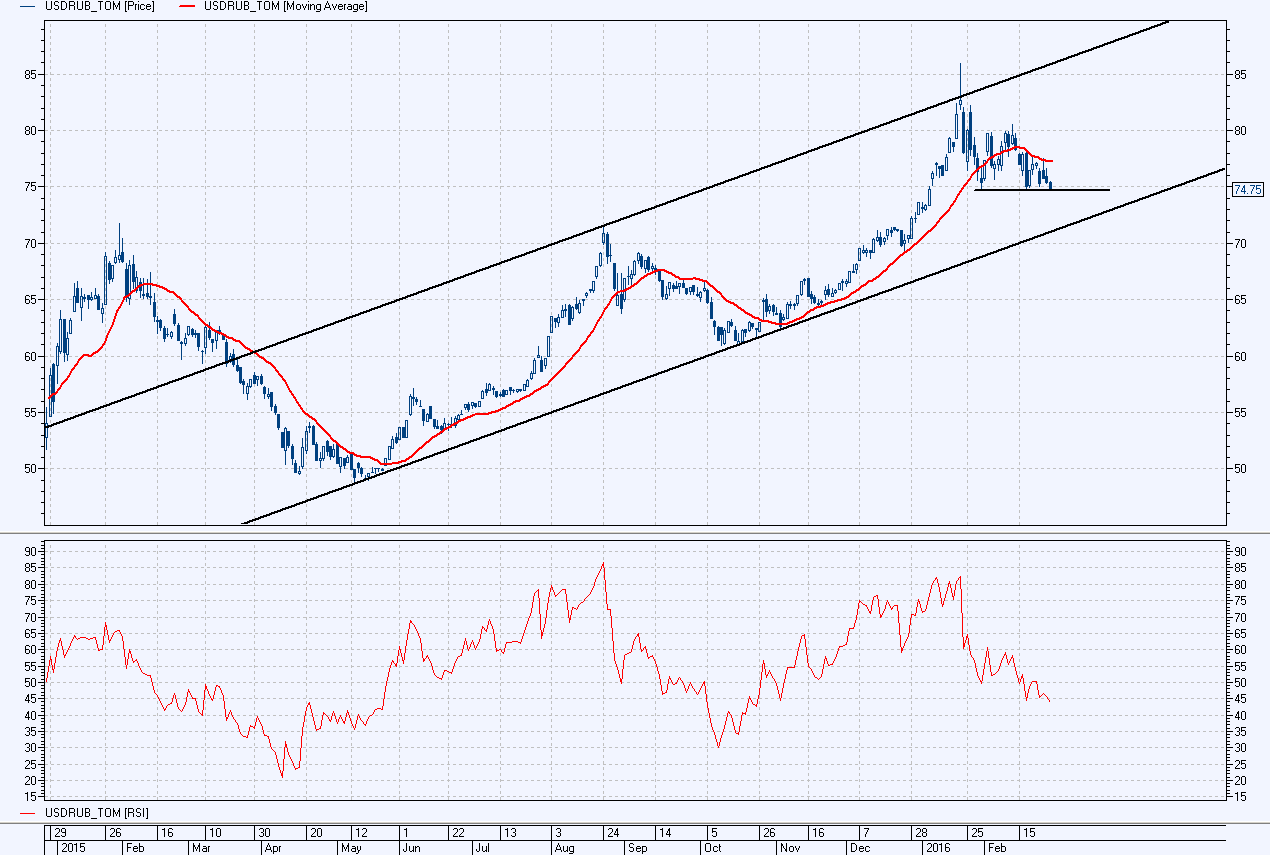Click the date tick labeled 13
This screenshot has height=855, width=1270.
point(508,832)
